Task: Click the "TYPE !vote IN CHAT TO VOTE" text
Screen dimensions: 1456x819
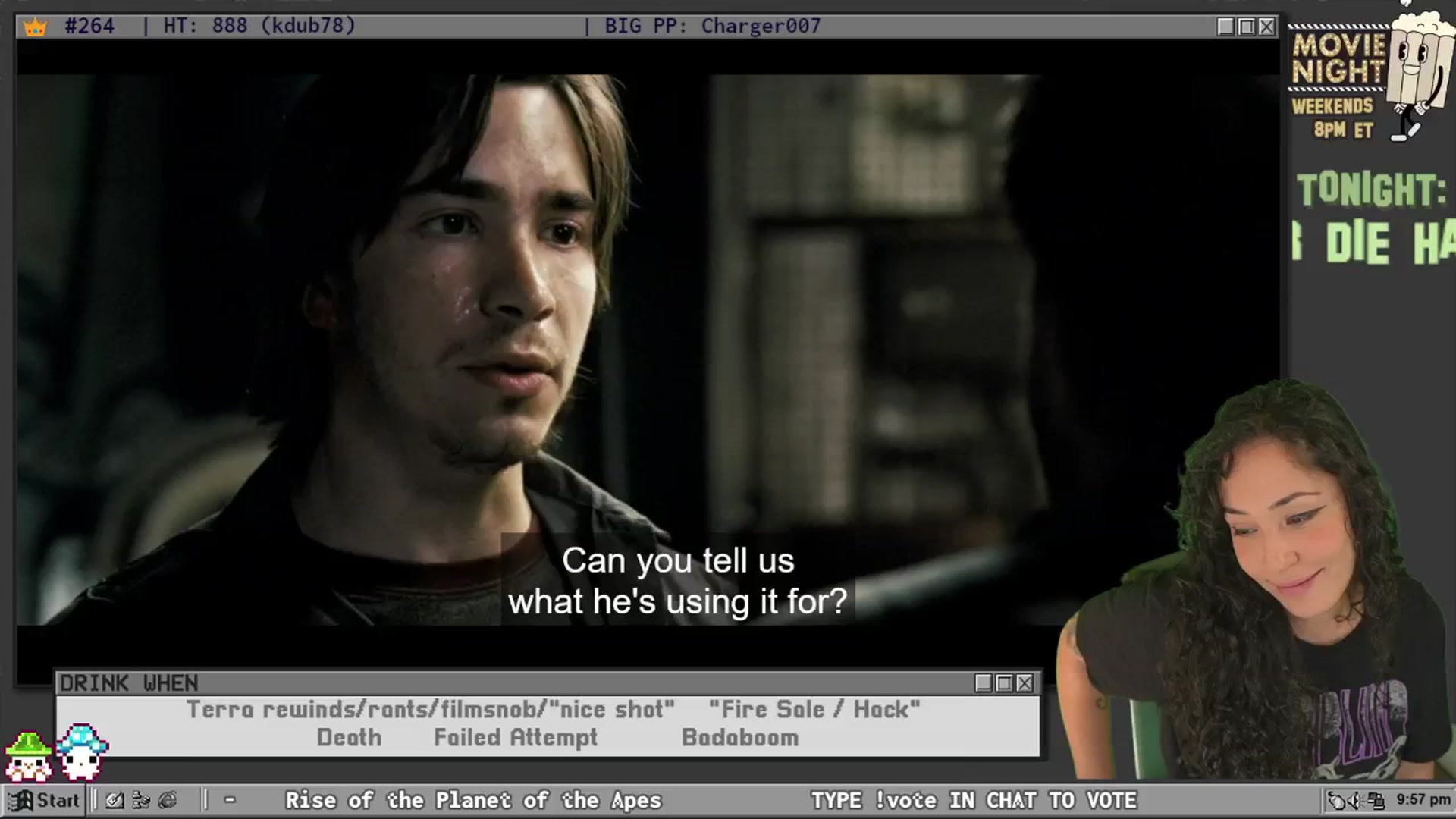Action: coord(974,800)
